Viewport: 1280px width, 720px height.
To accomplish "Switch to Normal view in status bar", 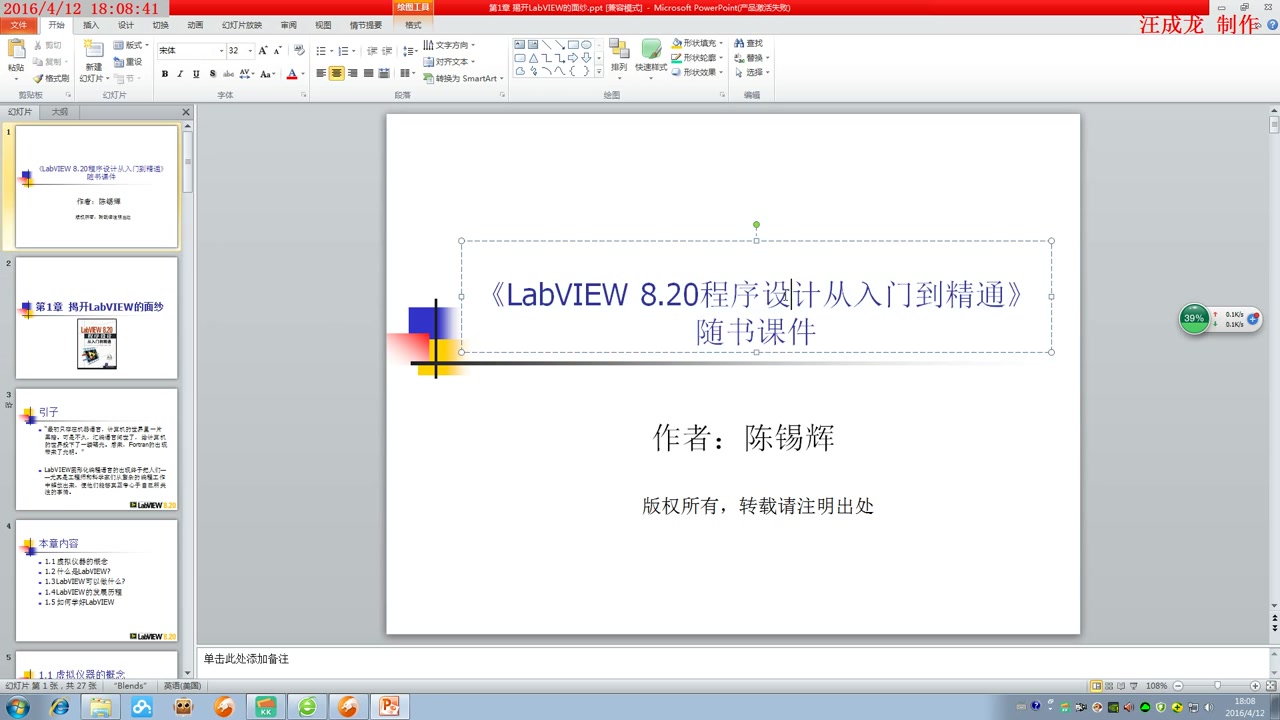I will click(1097, 686).
